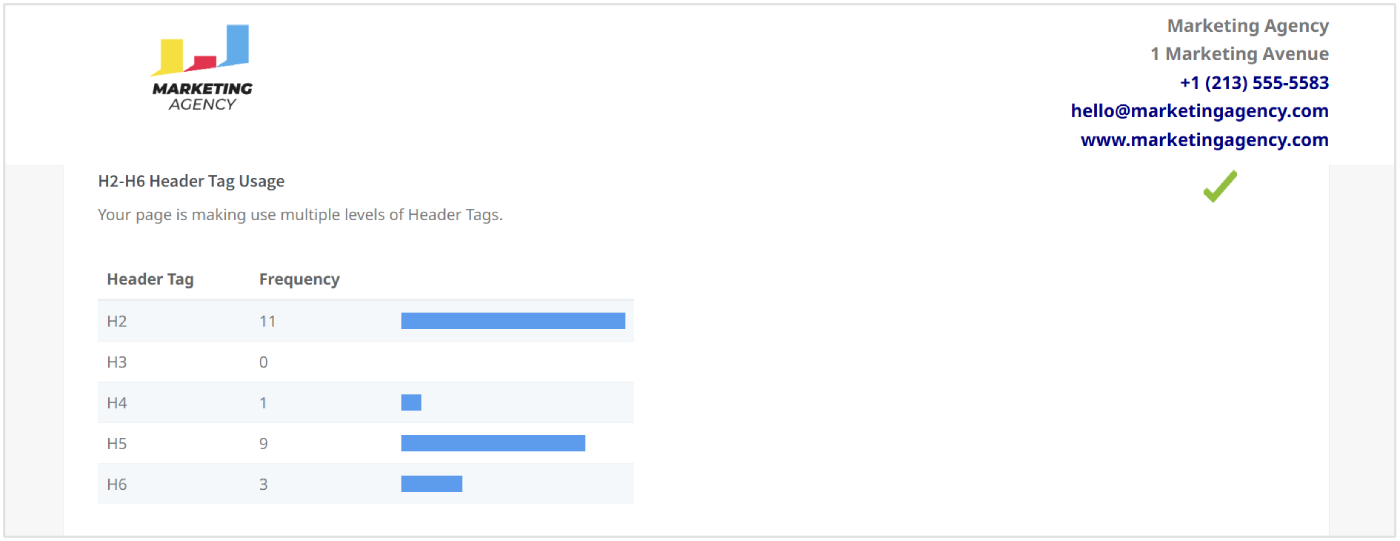Select the H6 row label
Screen dimensions: 1400x541
[118, 484]
